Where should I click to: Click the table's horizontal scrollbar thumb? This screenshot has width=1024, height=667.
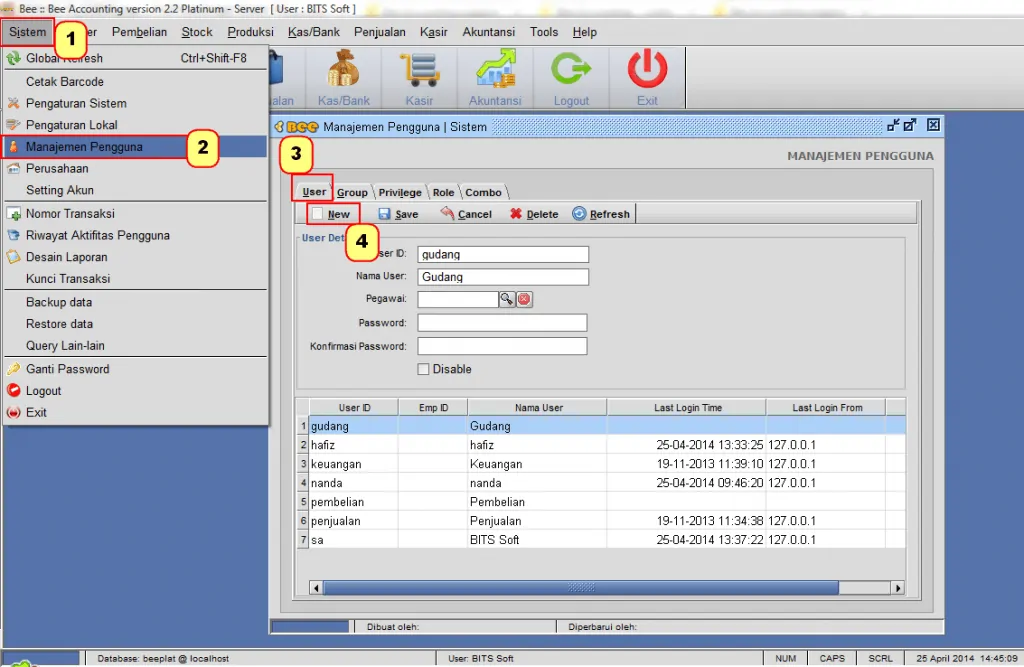click(581, 588)
